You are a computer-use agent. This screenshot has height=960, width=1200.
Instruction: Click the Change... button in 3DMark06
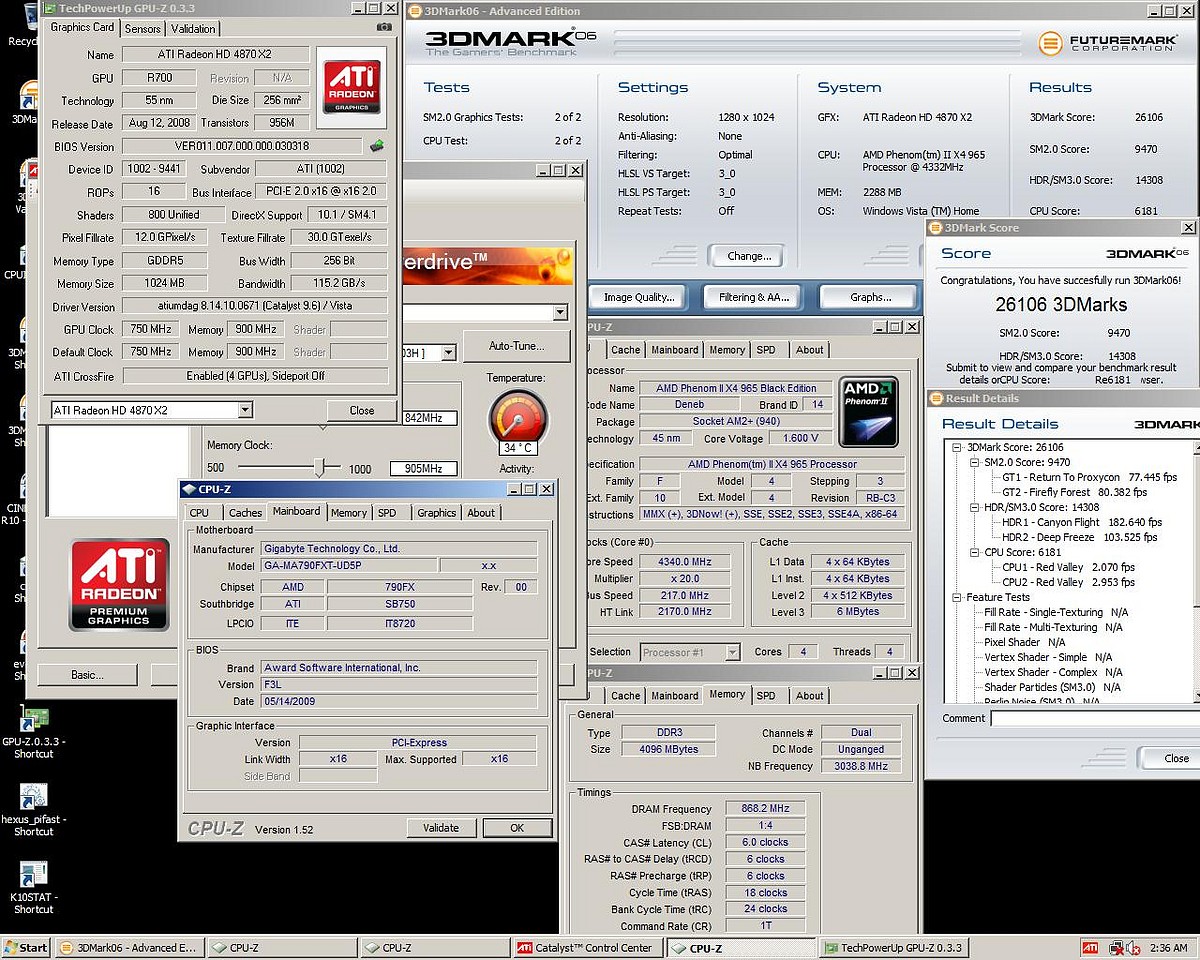pyautogui.click(x=749, y=256)
